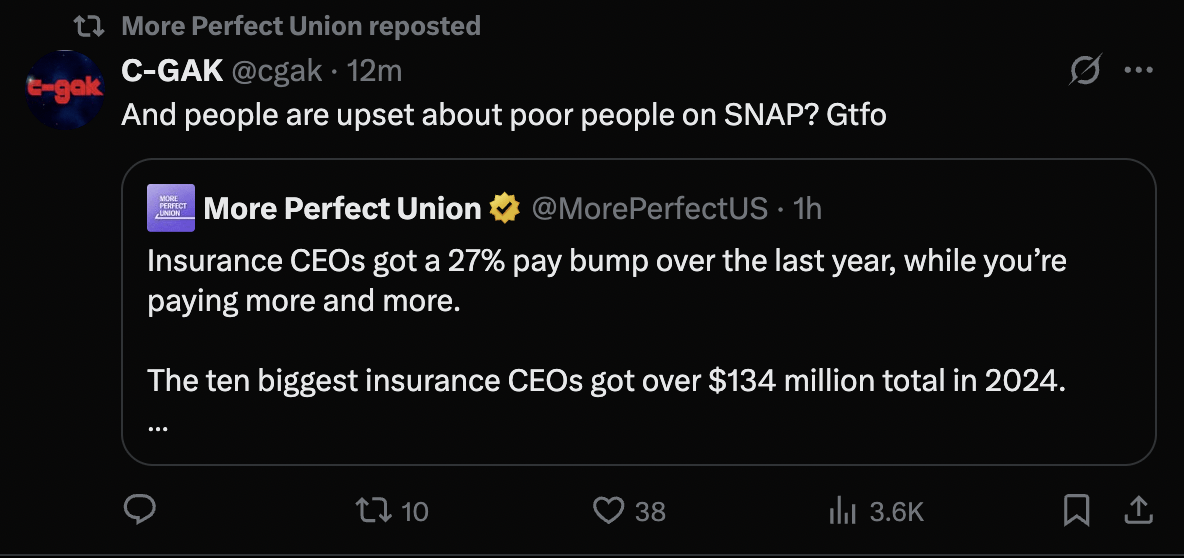Open the three-dot More options menu
1184x558 pixels.
coord(1139,71)
